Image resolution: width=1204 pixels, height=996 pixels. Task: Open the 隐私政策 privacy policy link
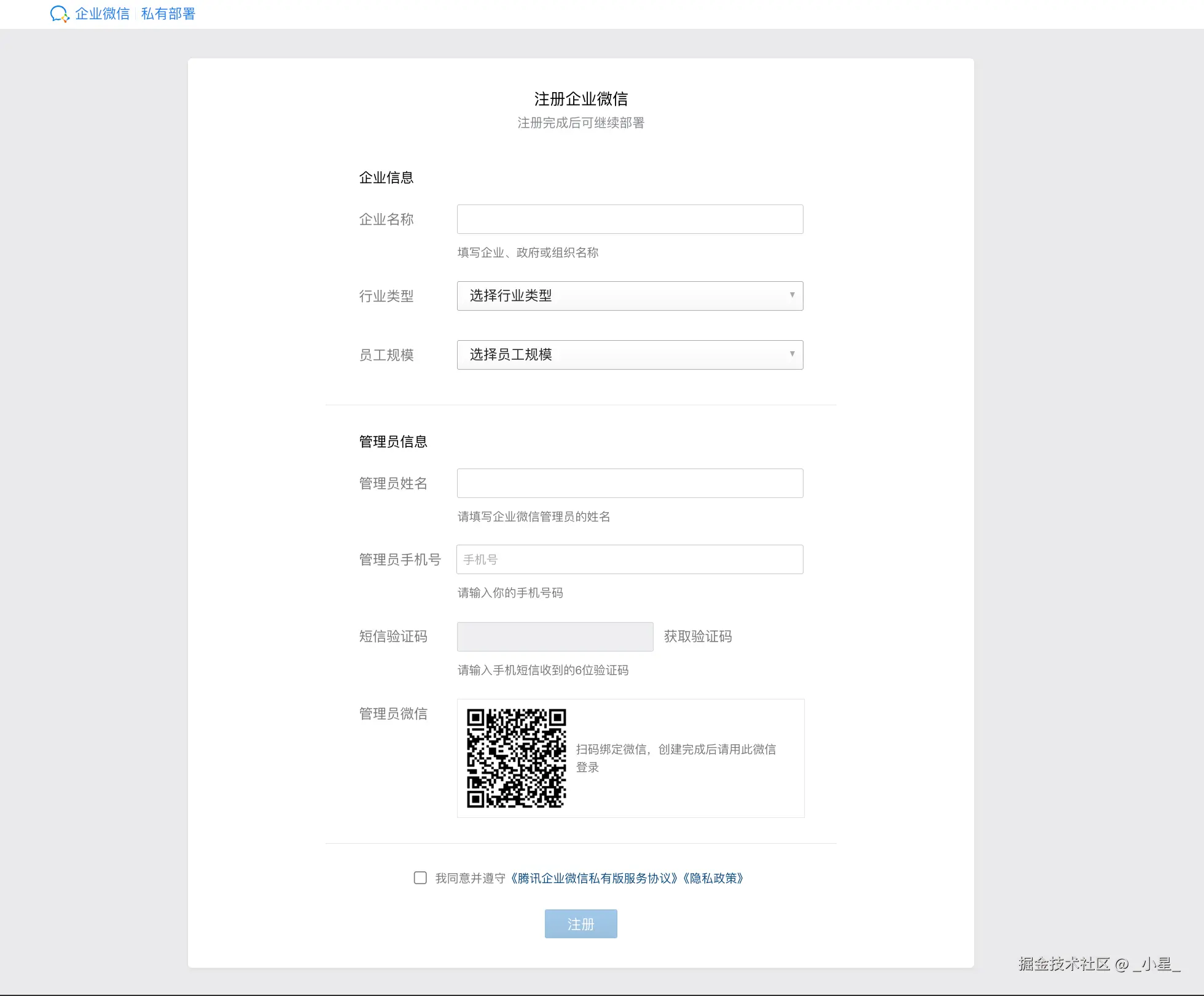[713, 879]
